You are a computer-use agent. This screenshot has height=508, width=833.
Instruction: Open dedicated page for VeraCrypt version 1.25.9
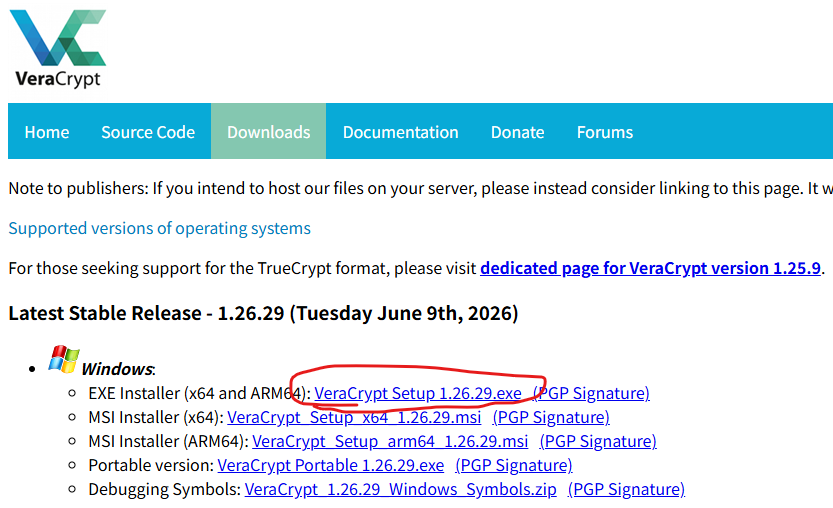[650, 268]
